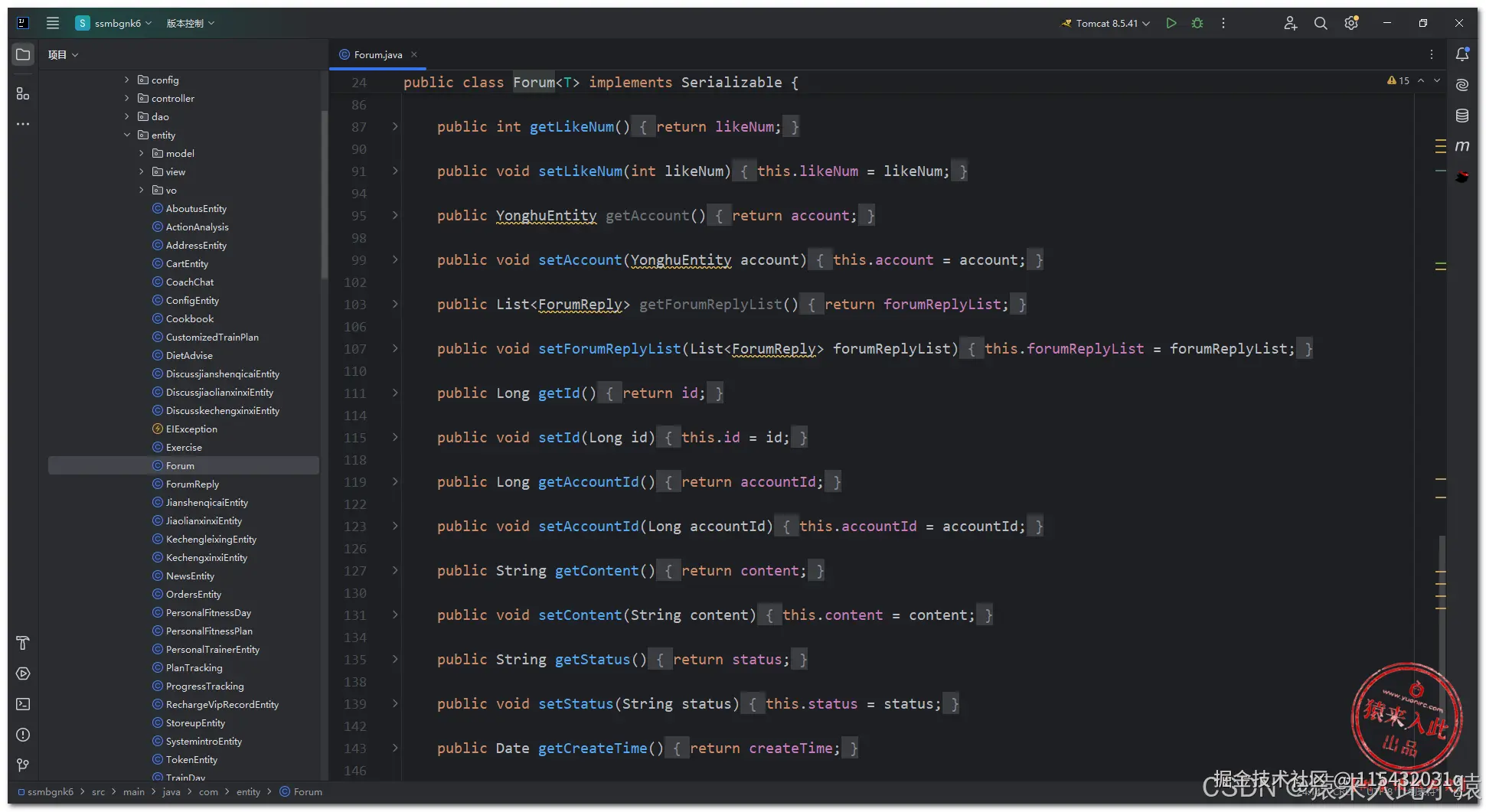Expand the vo folder

tap(142, 190)
